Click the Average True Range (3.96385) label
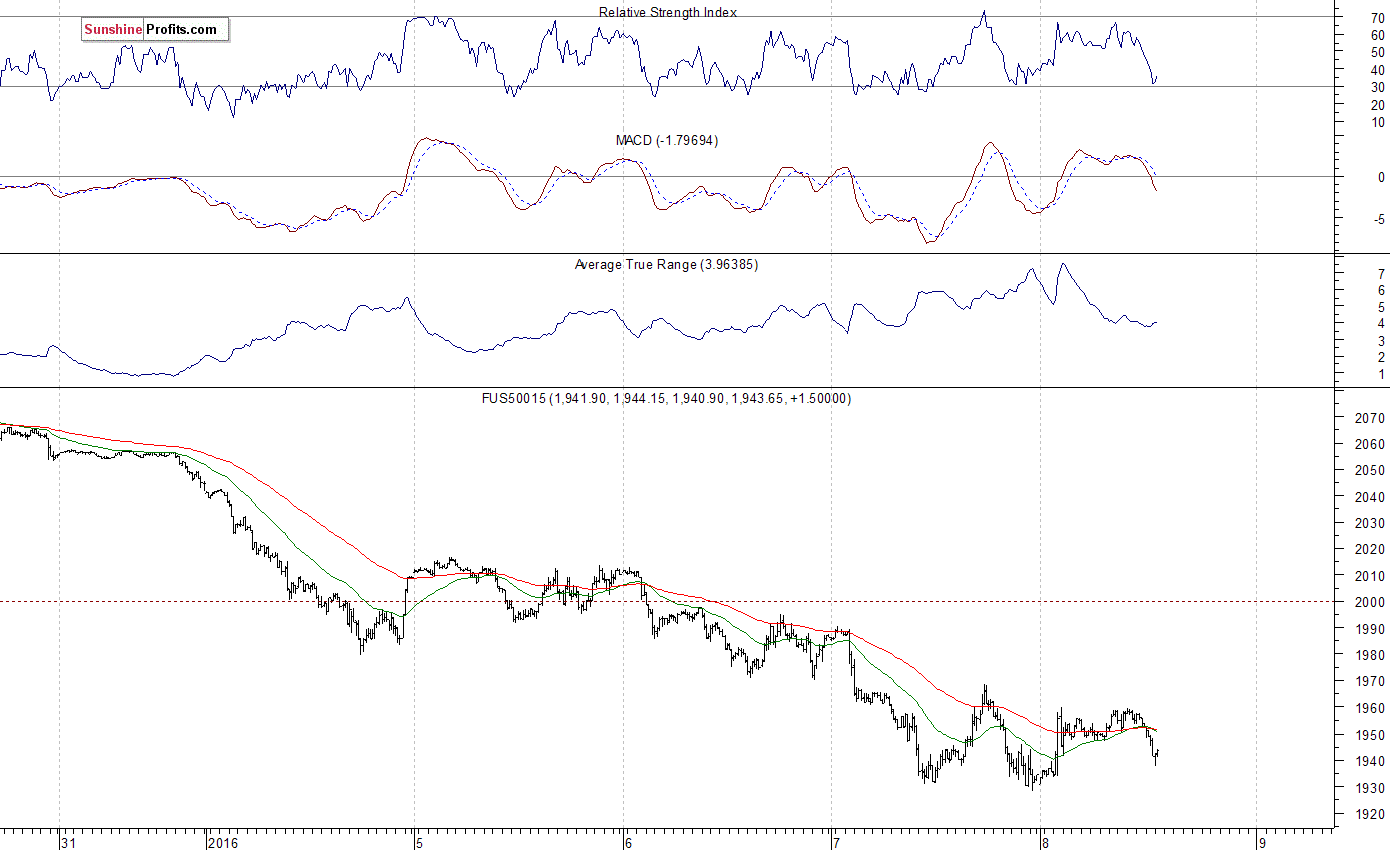The image size is (1390, 850). coord(667,265)
